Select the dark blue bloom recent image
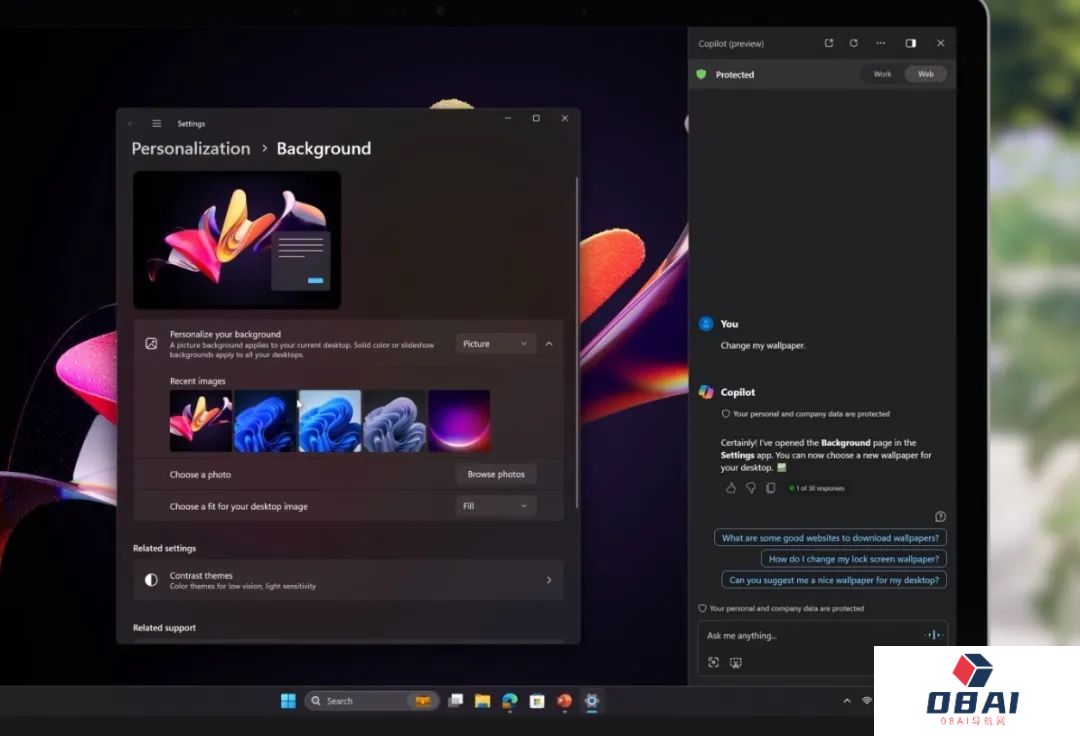Screen dimensions: 1080x736 (x=265, y=421)
